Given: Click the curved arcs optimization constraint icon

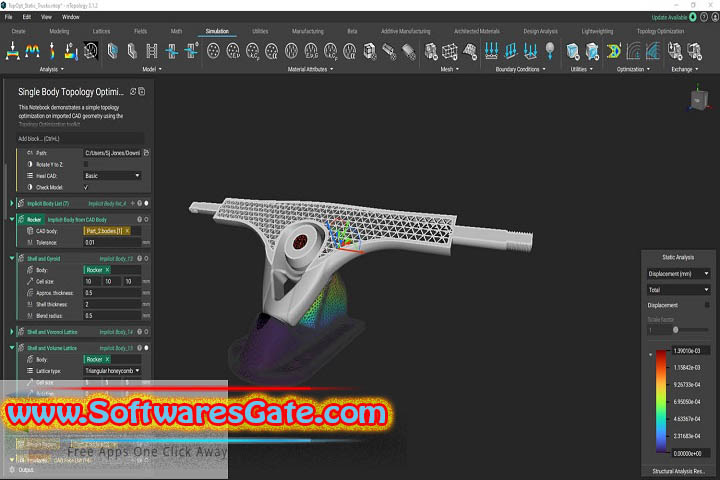Looking at the screenshot, I should click(634, 51).
